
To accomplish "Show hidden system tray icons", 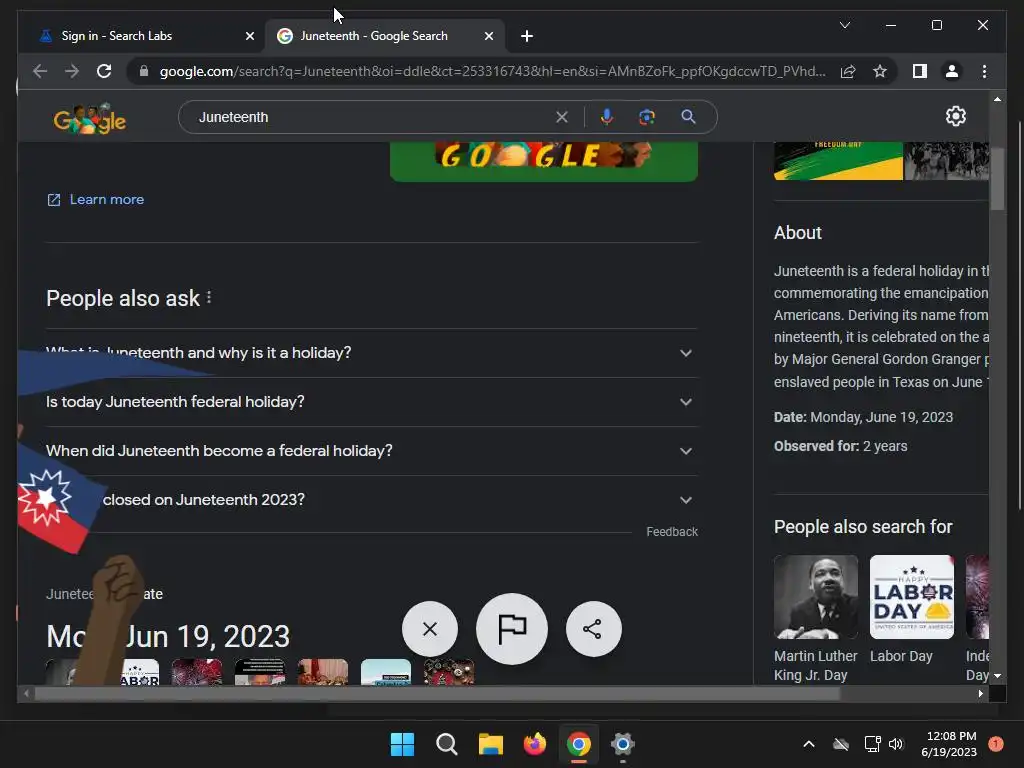I will click(x=808, y=744).
